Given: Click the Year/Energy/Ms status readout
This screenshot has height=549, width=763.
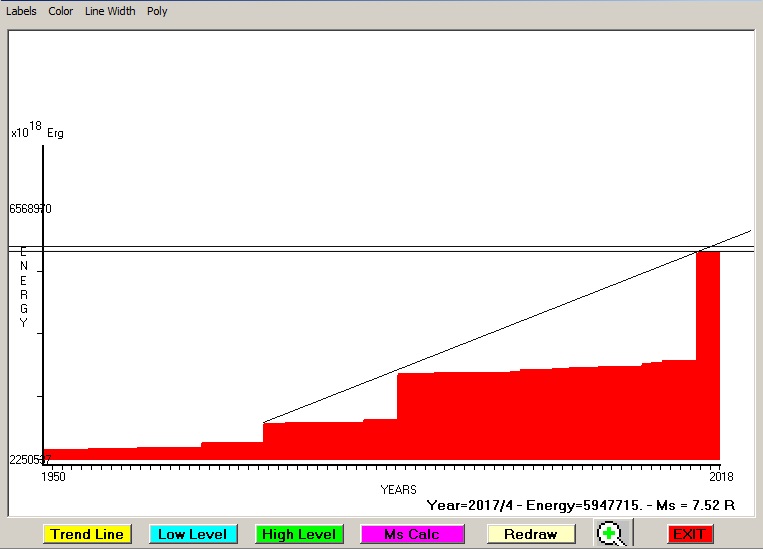Looking at the screenshot, I should [x=581, y=506].
